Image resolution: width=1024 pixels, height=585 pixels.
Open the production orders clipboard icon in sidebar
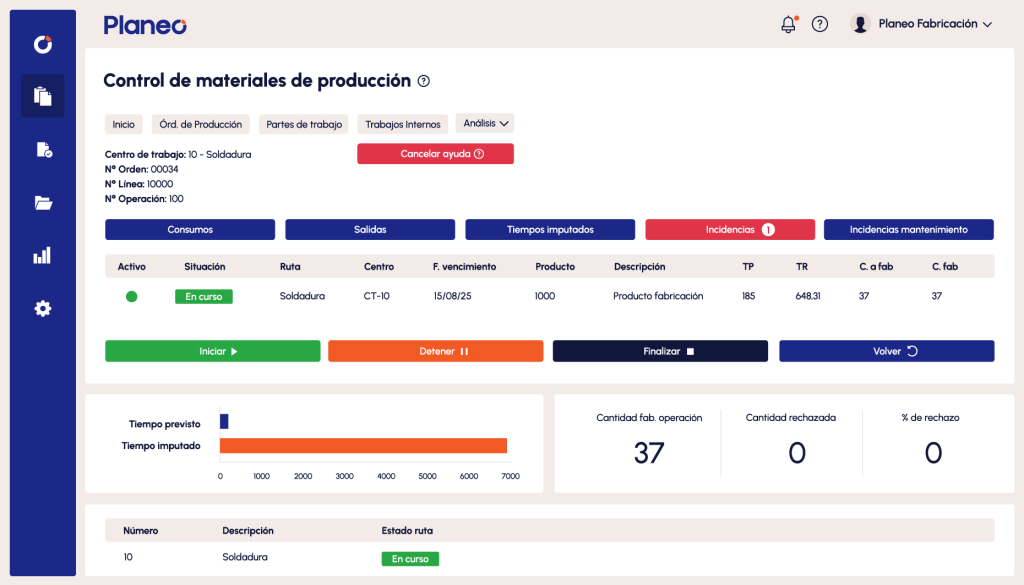(42, 96)
